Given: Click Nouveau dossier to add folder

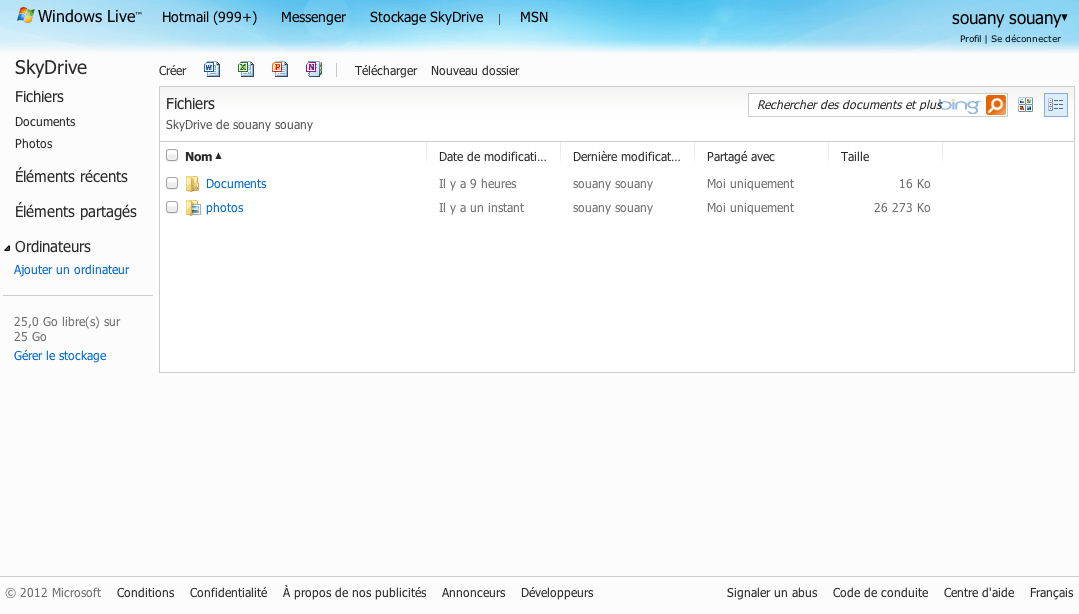Looking at the screenshot, I should [x=475, y=70].
